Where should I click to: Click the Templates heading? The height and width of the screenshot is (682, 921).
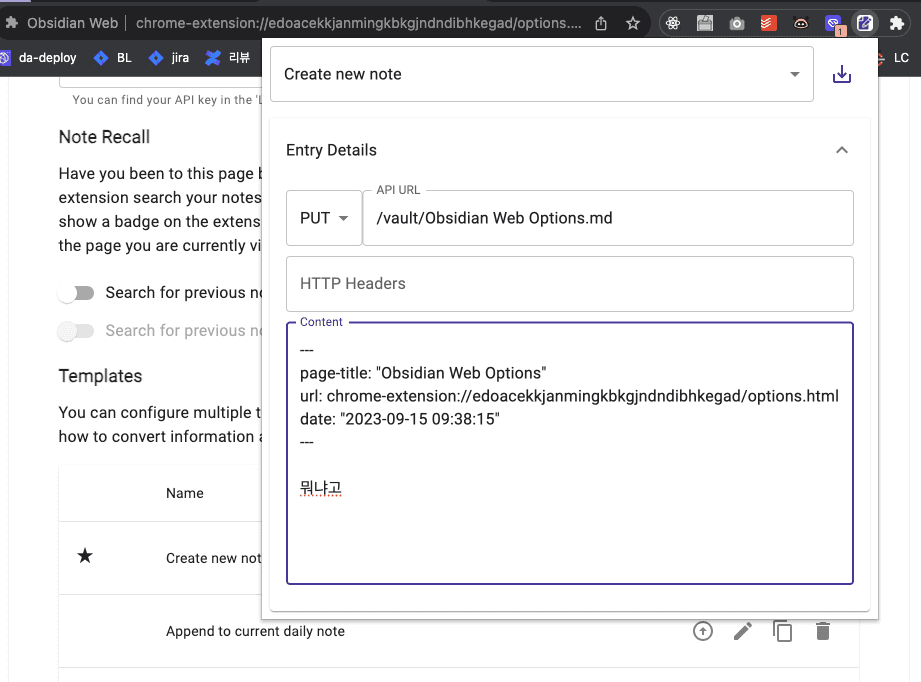pyautogui.click(x=100, y=376)
